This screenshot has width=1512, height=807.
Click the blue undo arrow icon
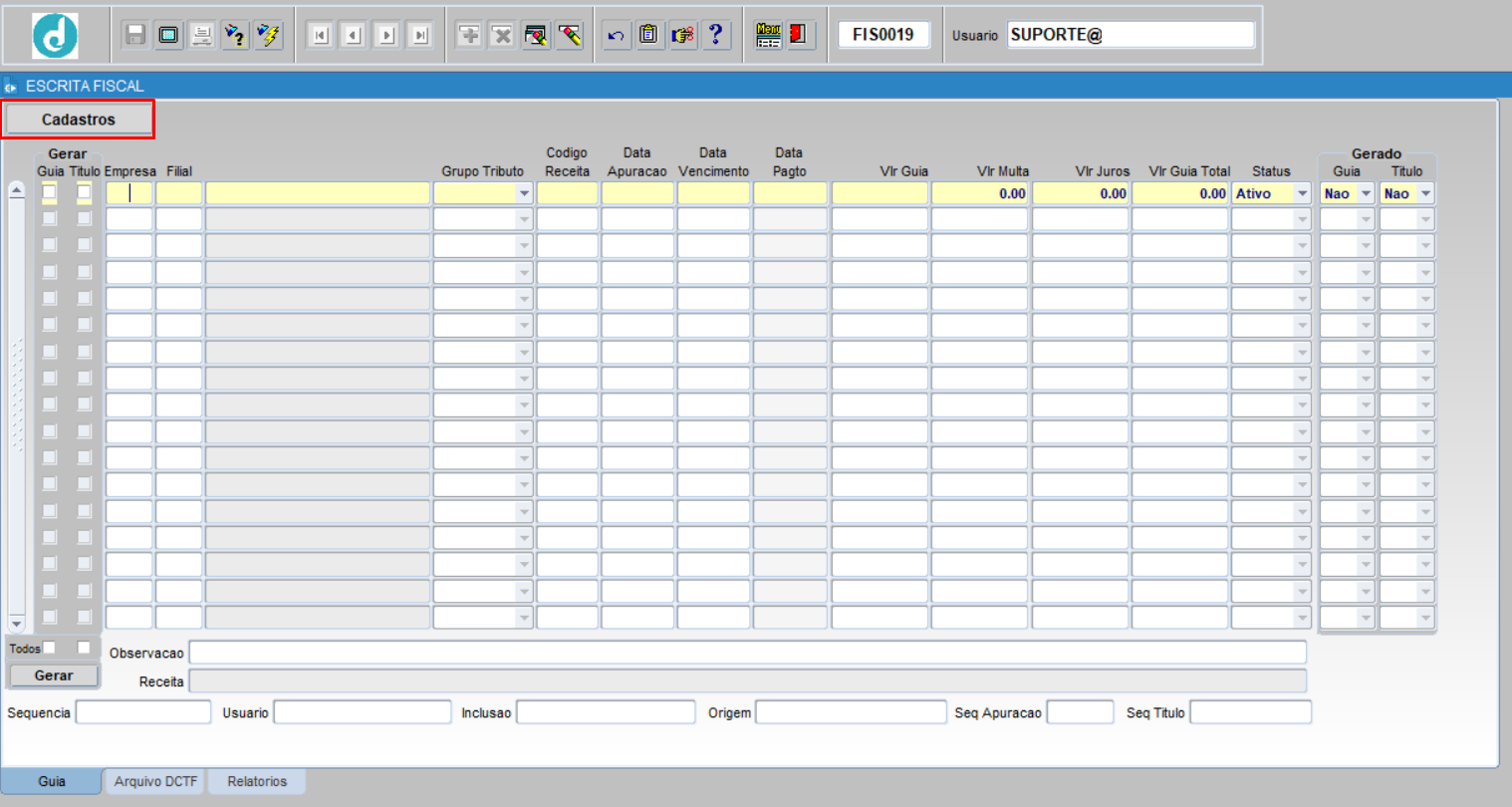tap(616, 35)
